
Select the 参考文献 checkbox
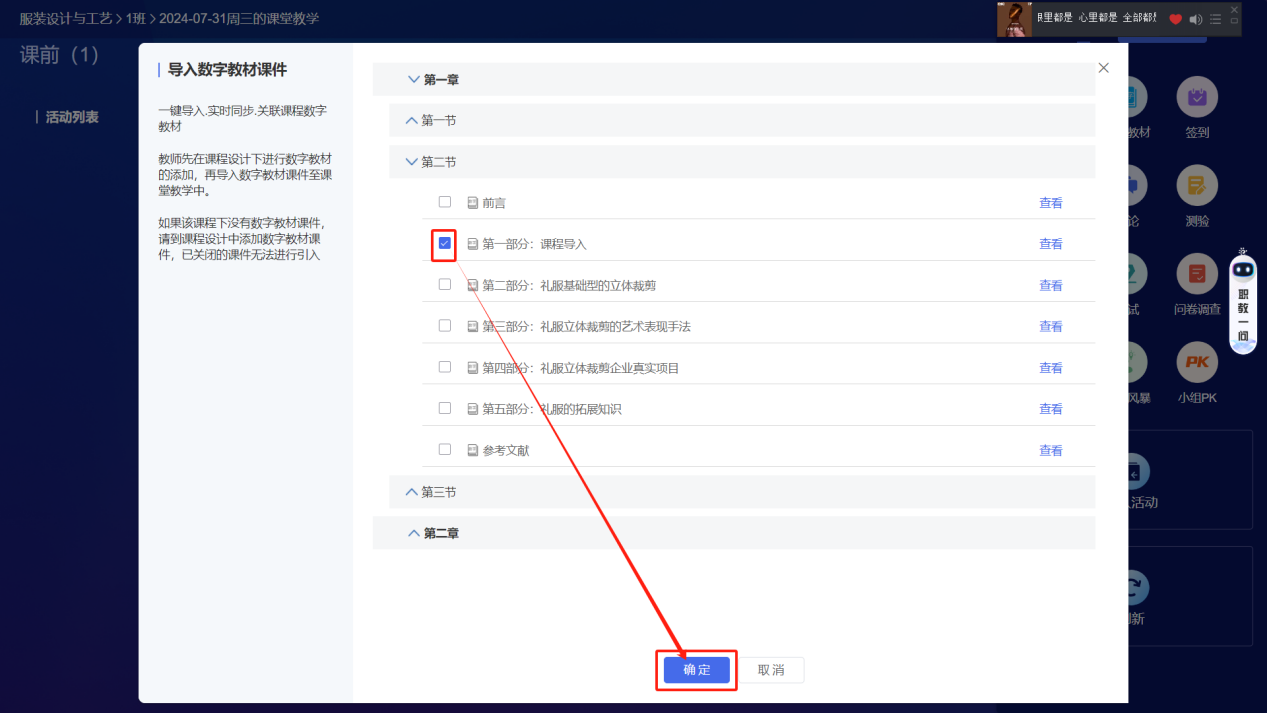(444, 449)
